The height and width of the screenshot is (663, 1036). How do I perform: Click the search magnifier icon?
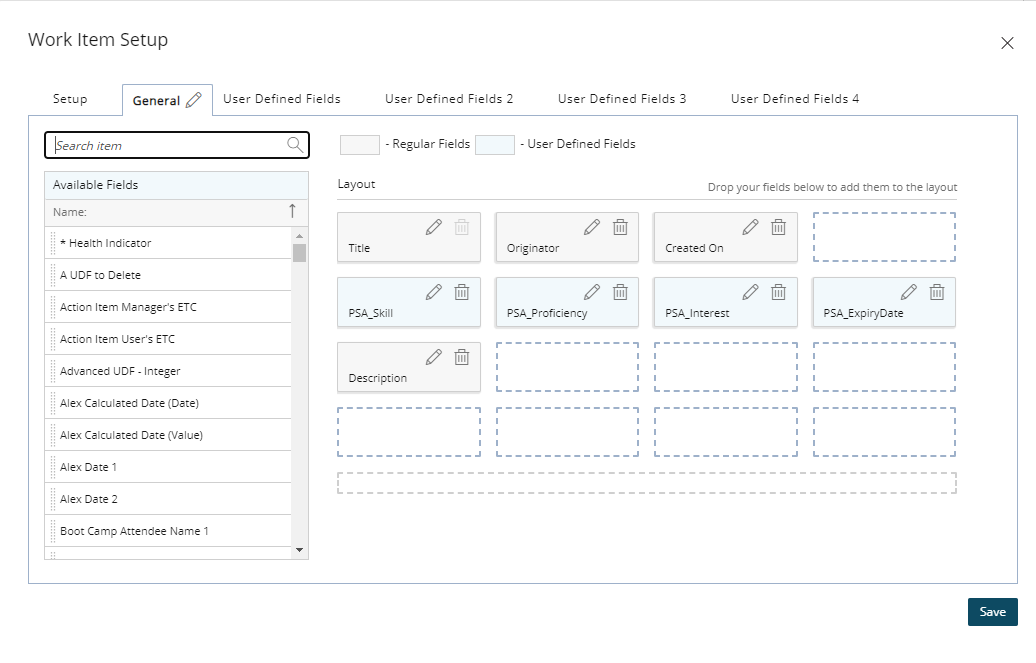[295, 145]
